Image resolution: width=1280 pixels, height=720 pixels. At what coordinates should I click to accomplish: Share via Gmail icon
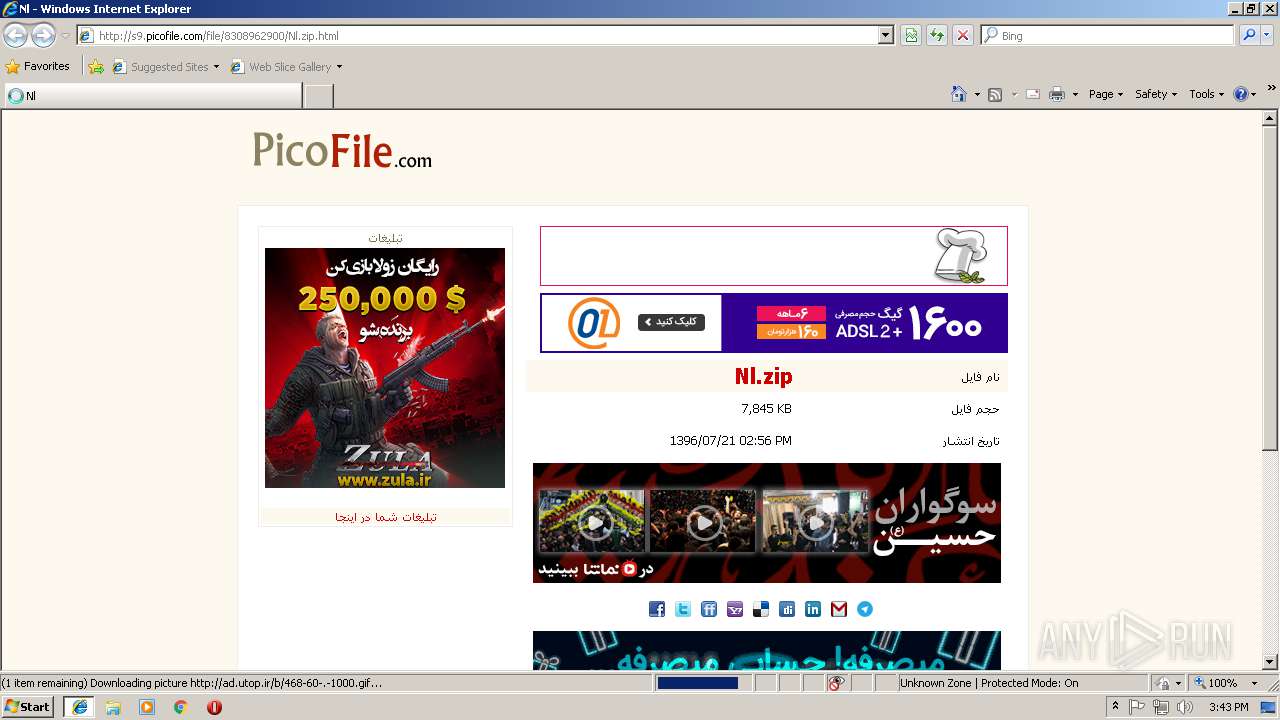point(839,609)
